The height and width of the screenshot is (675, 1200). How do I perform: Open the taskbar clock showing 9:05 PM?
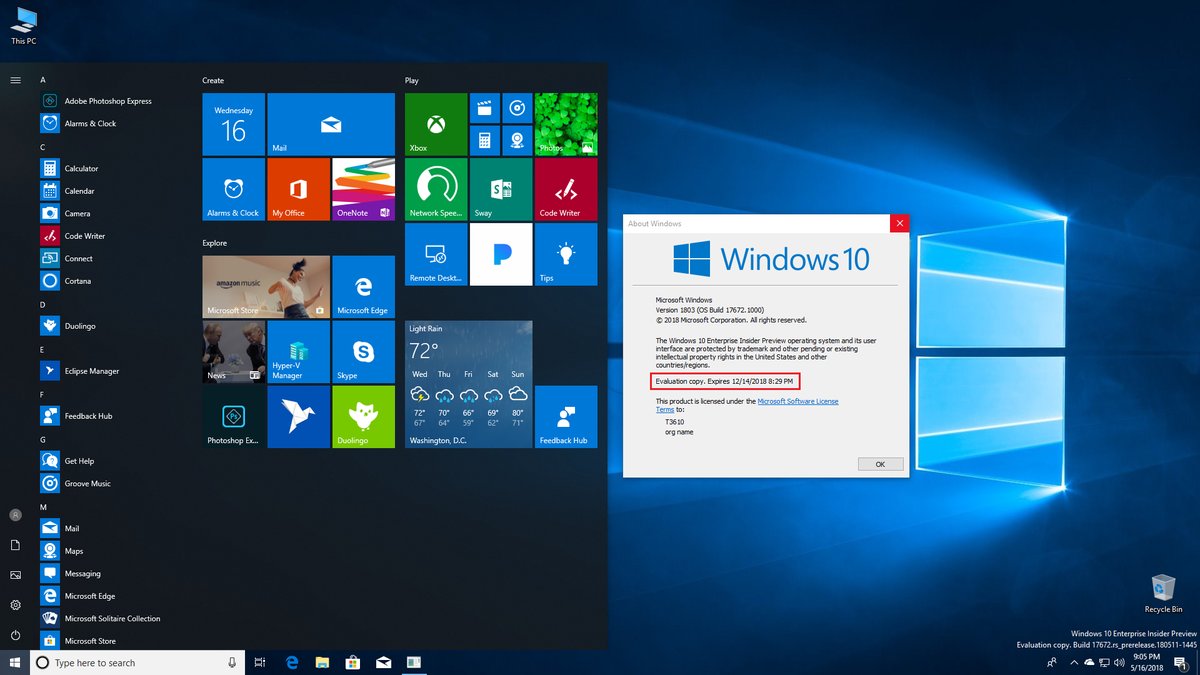pos(1148,662)
